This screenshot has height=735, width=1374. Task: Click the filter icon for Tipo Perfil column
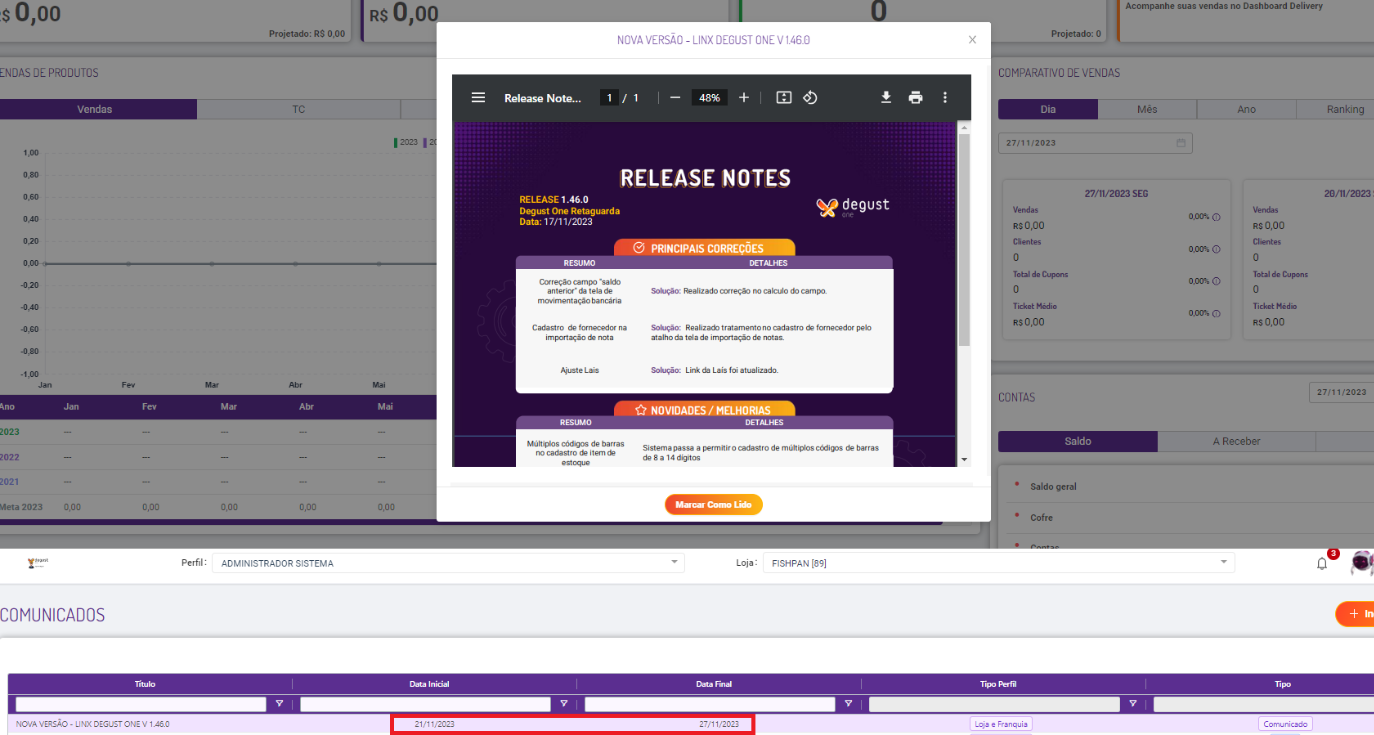click(x=1132, y=704)
